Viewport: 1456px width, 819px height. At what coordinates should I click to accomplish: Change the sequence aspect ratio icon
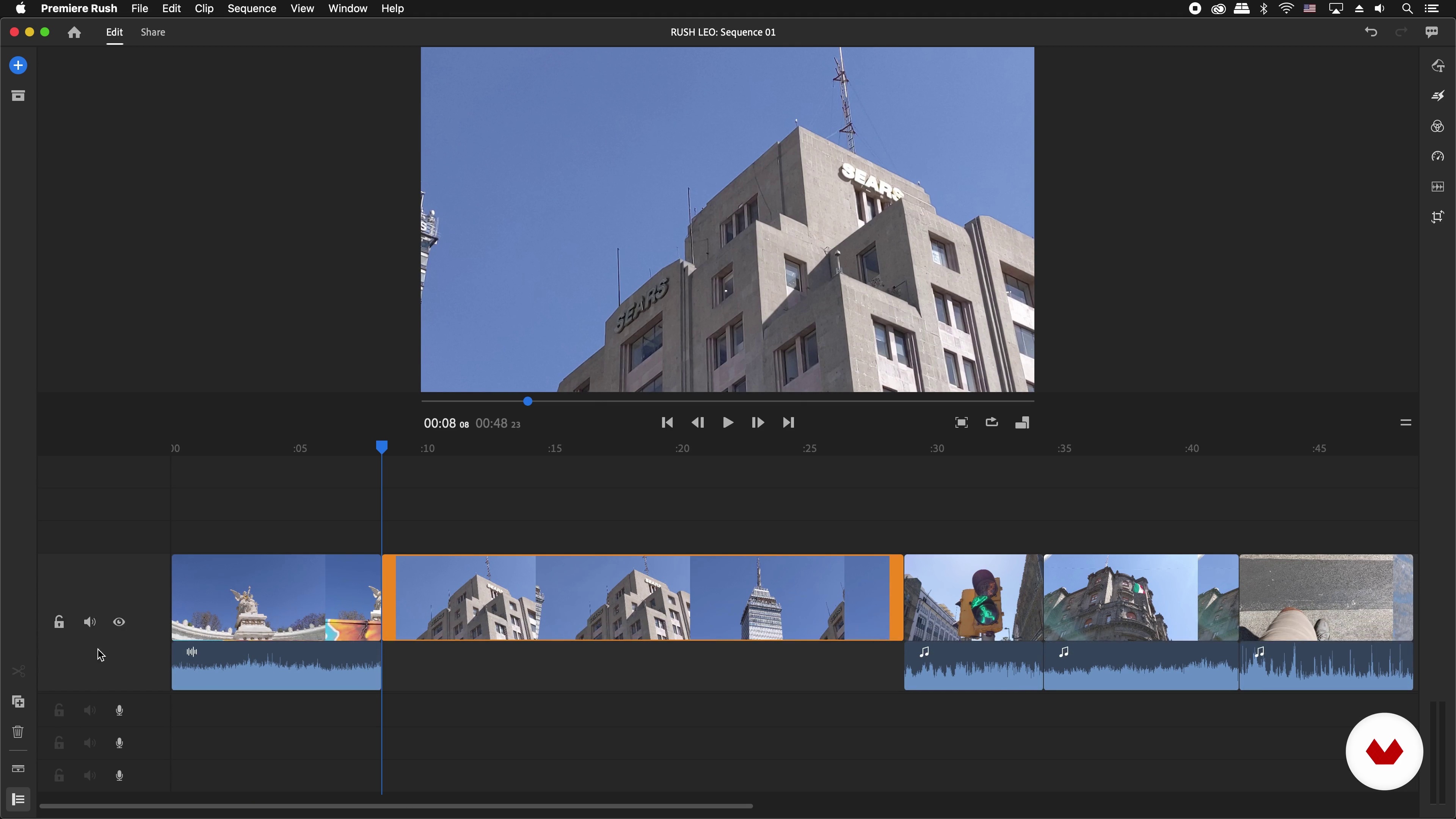tap(1022, 423)
